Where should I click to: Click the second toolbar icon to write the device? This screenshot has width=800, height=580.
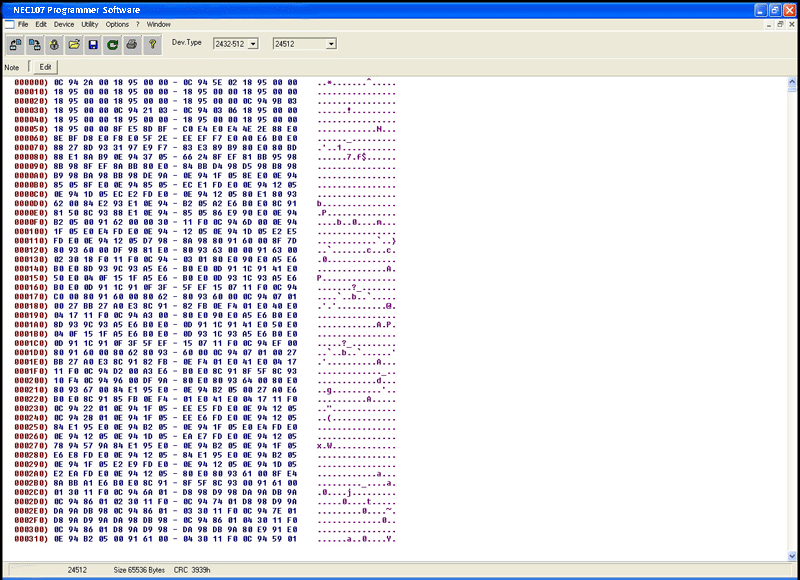tap(35, 45)
